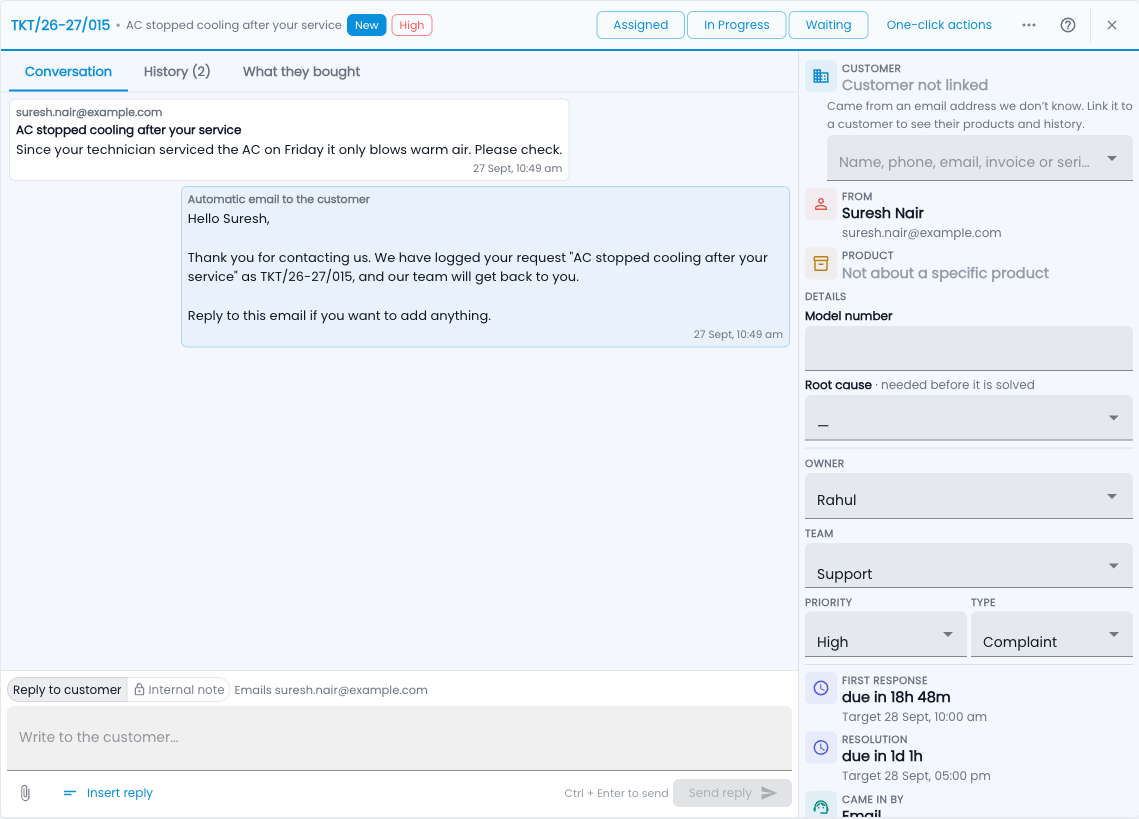The image size is (1139, 819).
Task: Click 'Not about a specific product' text
Action: [x=945, y=273]
